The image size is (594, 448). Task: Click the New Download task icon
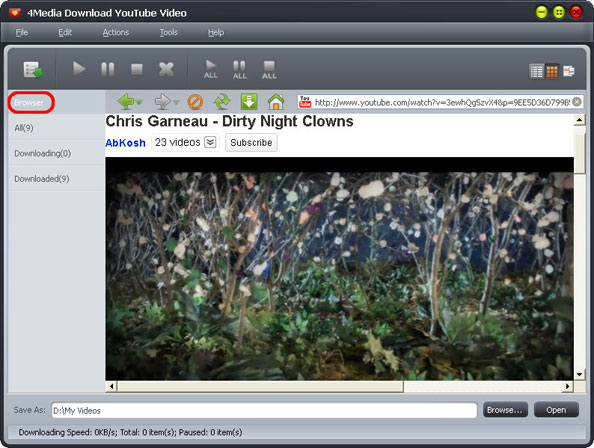33,70
